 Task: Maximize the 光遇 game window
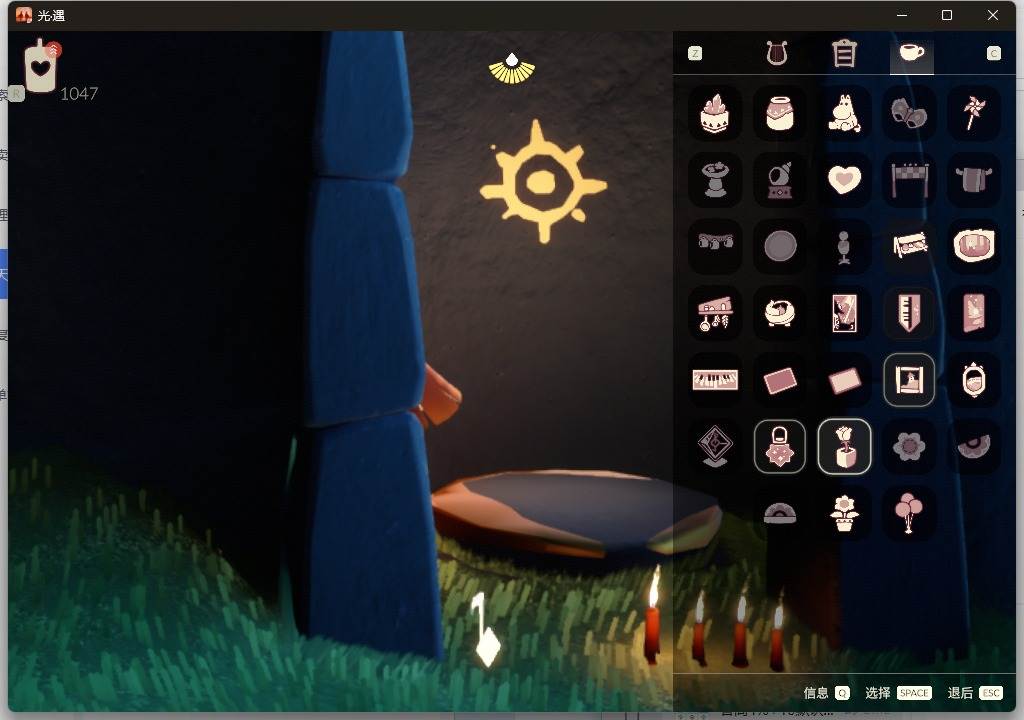click(x=947, y=15)
